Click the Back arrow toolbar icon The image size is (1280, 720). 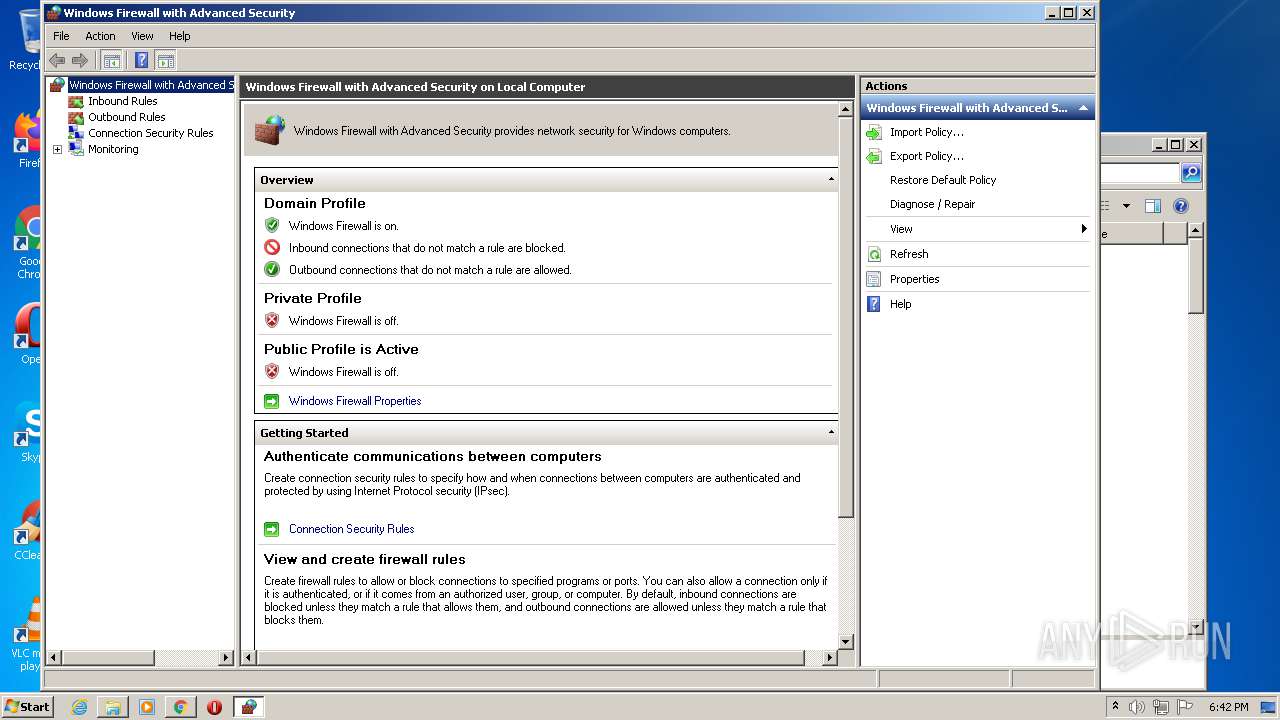57,60
